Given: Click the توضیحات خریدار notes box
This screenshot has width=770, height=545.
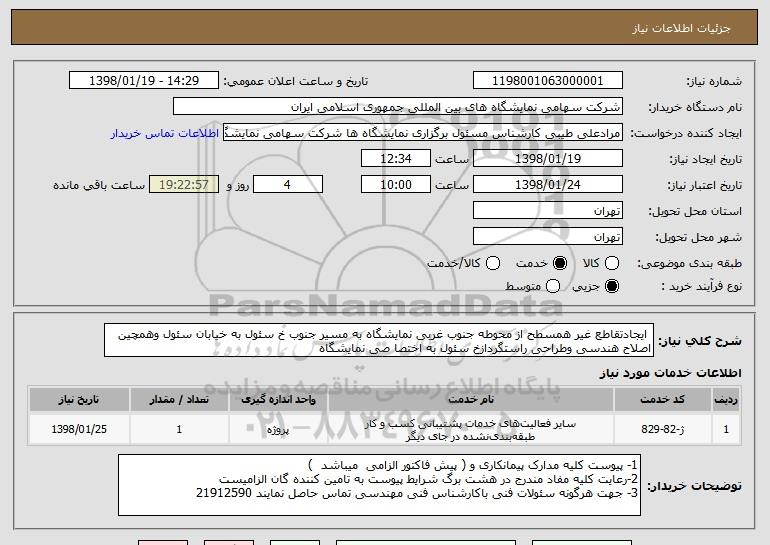Looking at the screenshot, I should coord(380,485).
